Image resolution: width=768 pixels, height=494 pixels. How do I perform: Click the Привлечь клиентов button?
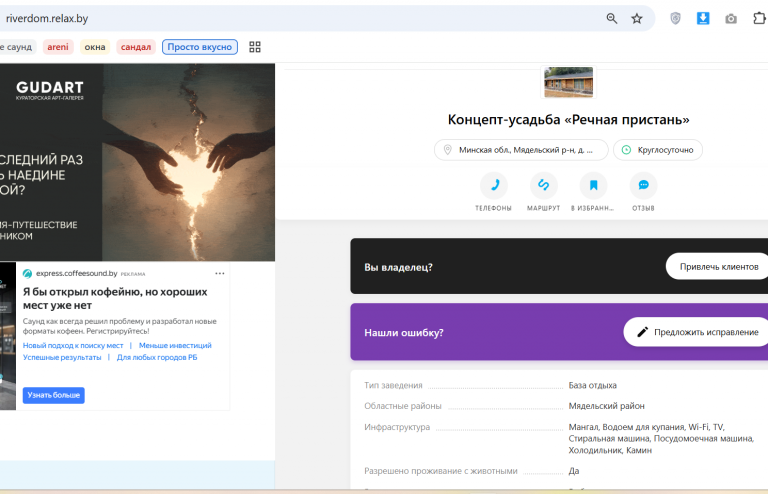(x=718, y=266)
